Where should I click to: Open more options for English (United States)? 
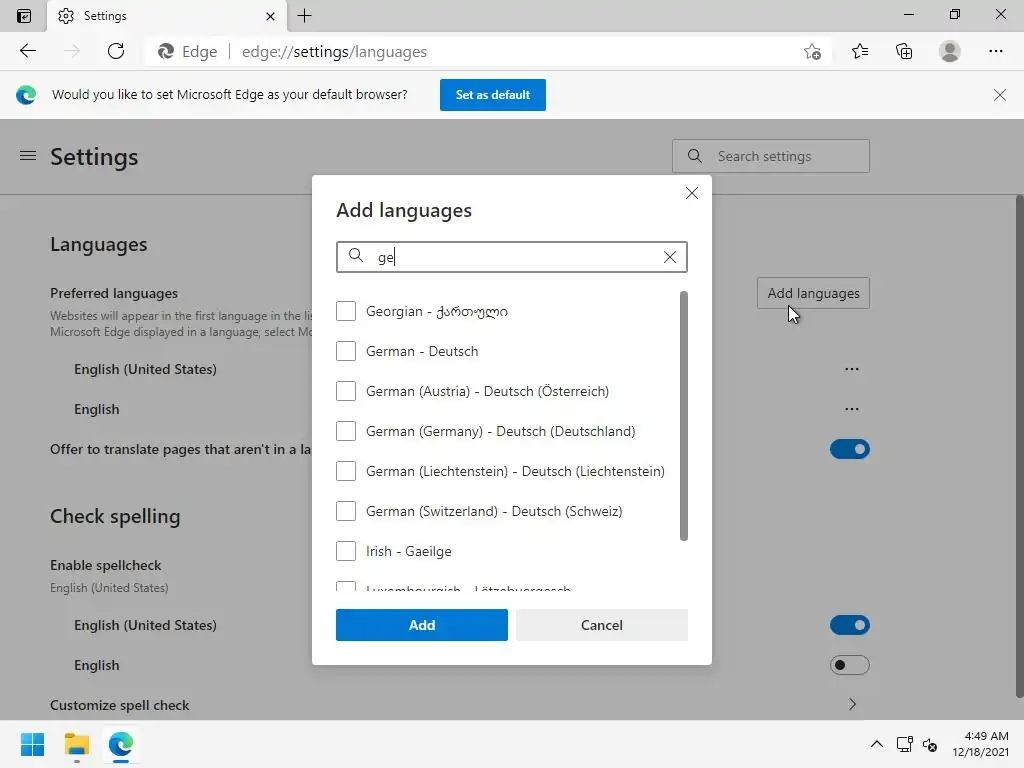852,369
